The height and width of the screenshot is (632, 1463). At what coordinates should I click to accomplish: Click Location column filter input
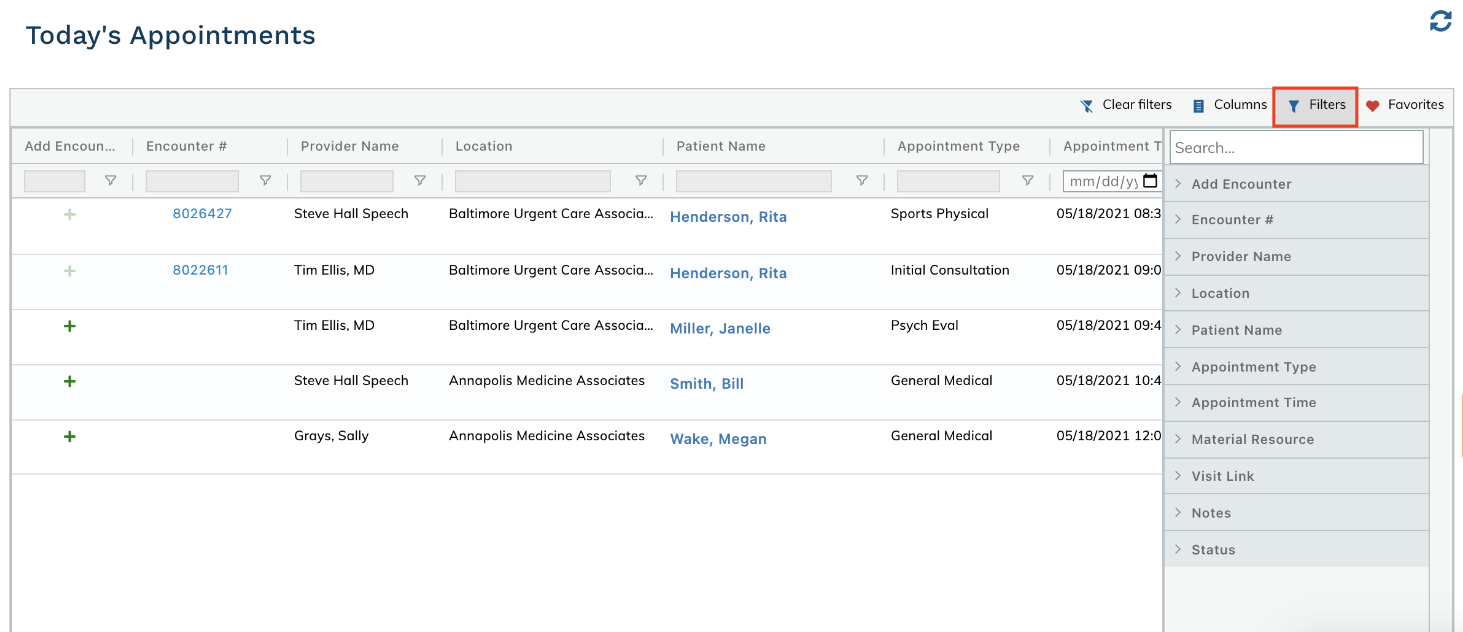click(x=533, y=181)
